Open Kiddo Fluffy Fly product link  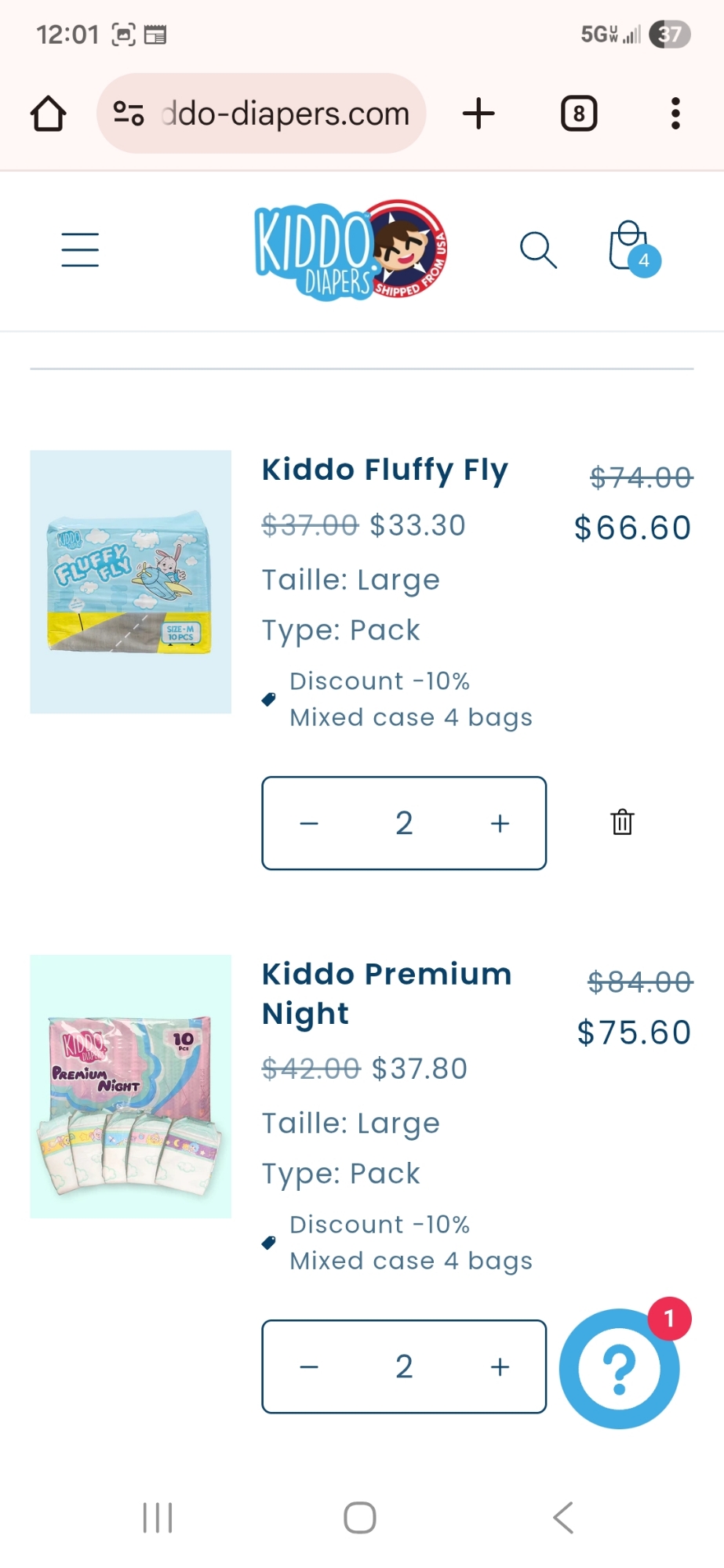(384, 470)
